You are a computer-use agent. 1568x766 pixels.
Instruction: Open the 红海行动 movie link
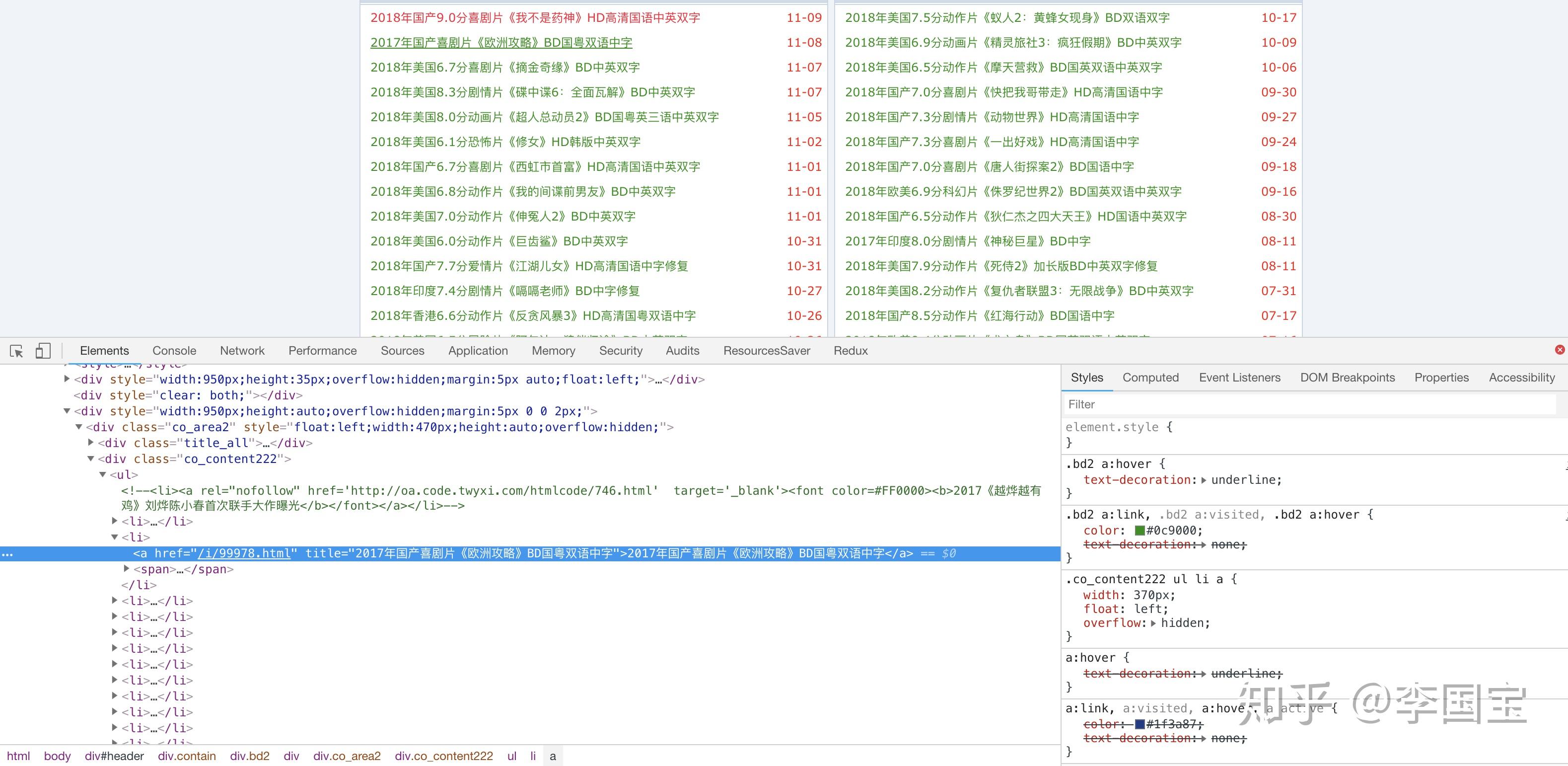[x=980, y=316]
